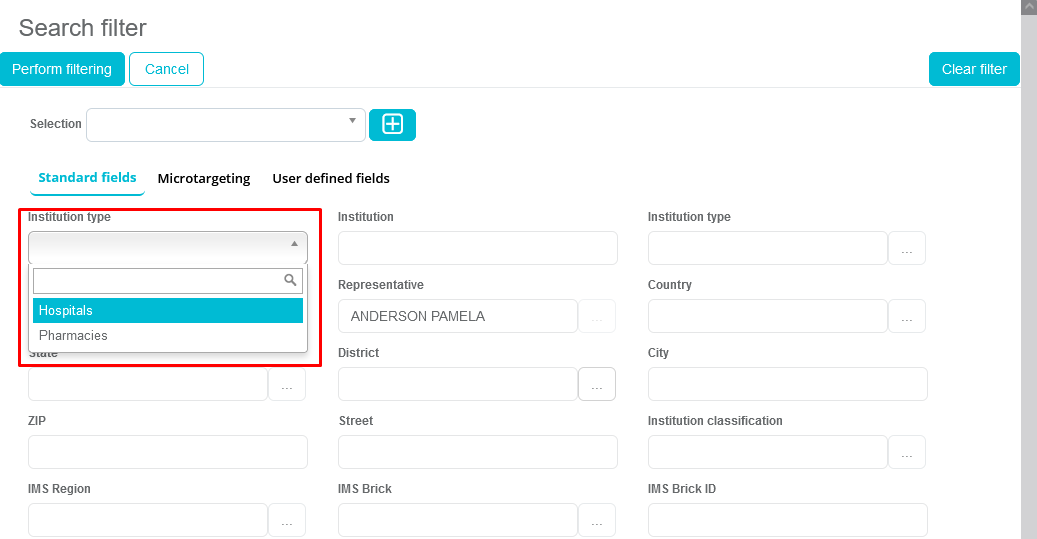The image size is (1037, 539).
Task: Open the Institution classification ellipsis button
Action: tap(906, 452)
